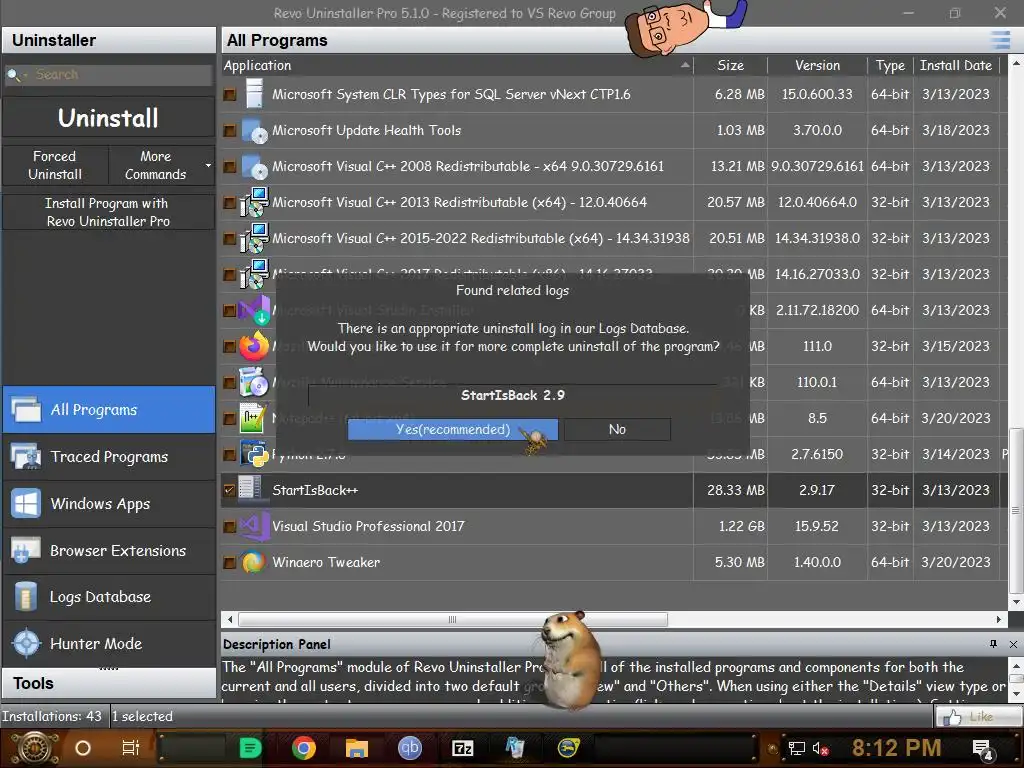
Task: Click the Visual Studio Installer icon
Action: (x=254, y=310)
